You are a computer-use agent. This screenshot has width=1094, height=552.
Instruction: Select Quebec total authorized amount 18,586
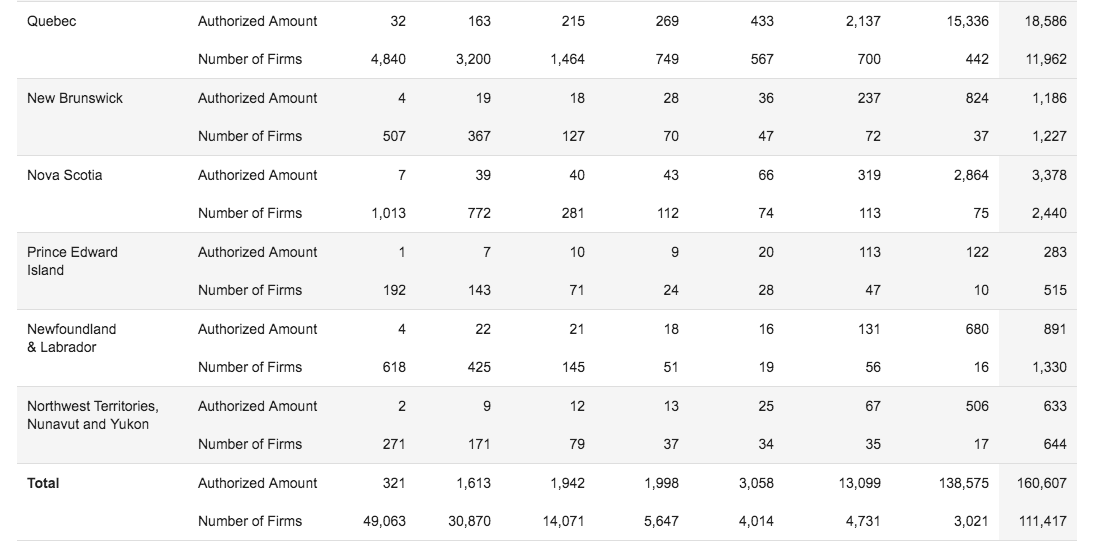point(1045,22)
